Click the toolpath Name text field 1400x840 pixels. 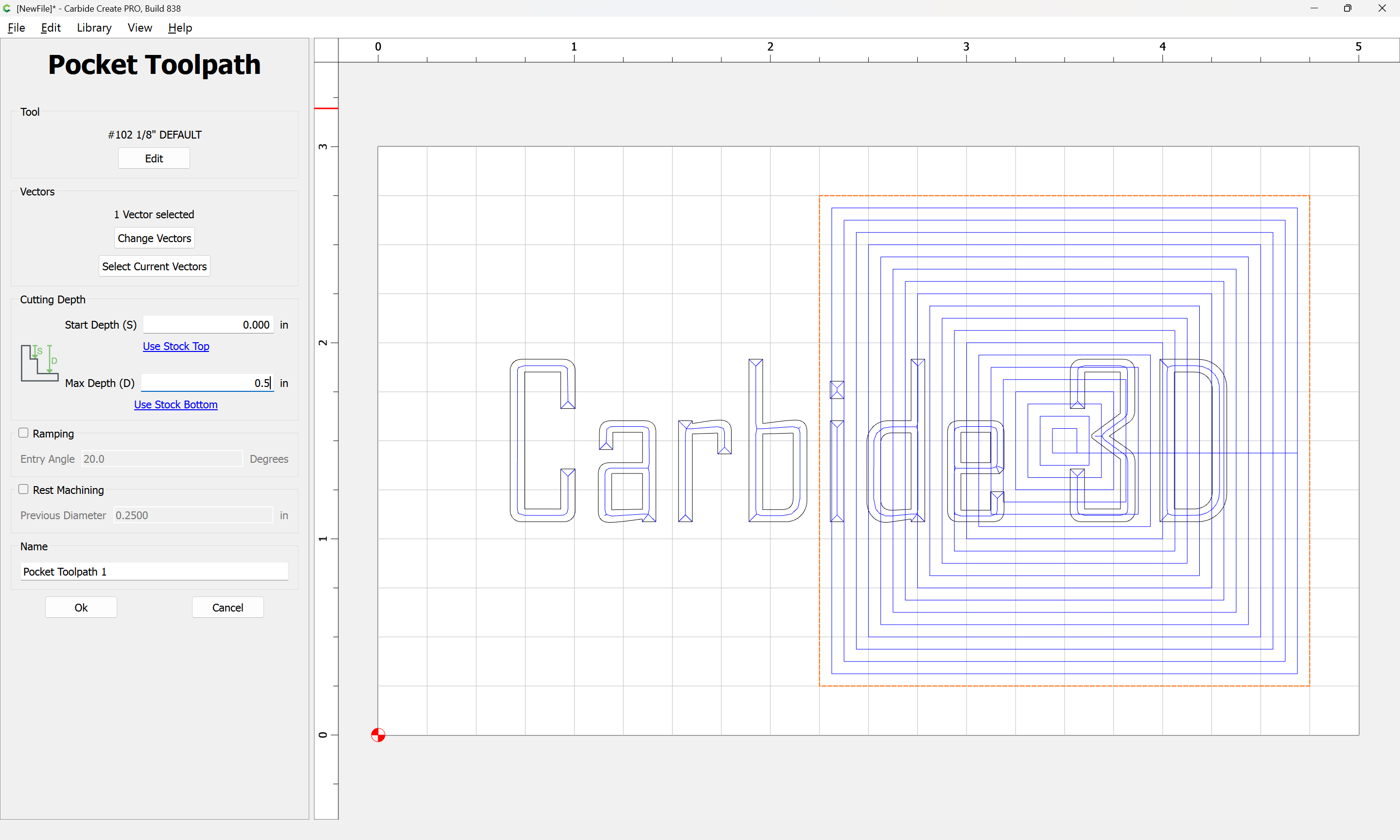point(154,571)
